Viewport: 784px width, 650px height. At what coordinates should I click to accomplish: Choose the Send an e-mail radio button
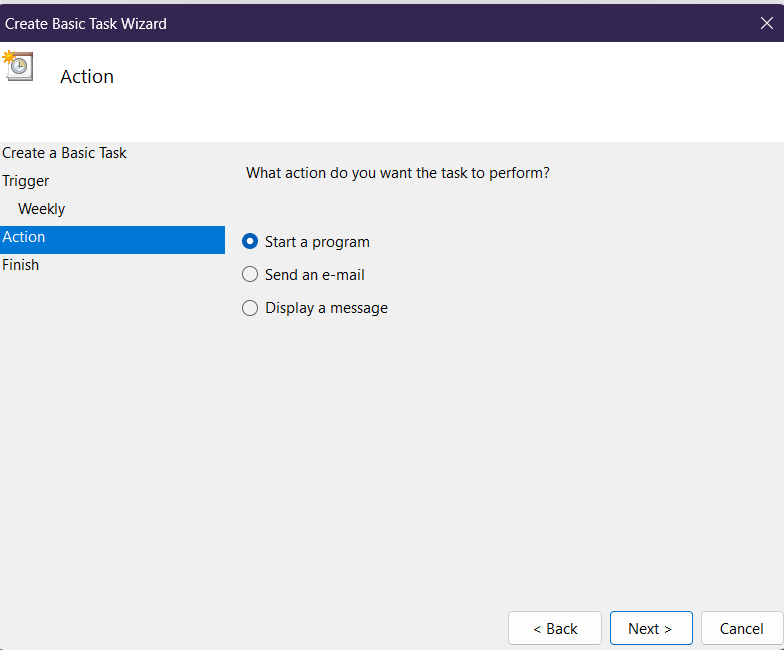pyautogui.click(x=250, y=274)
